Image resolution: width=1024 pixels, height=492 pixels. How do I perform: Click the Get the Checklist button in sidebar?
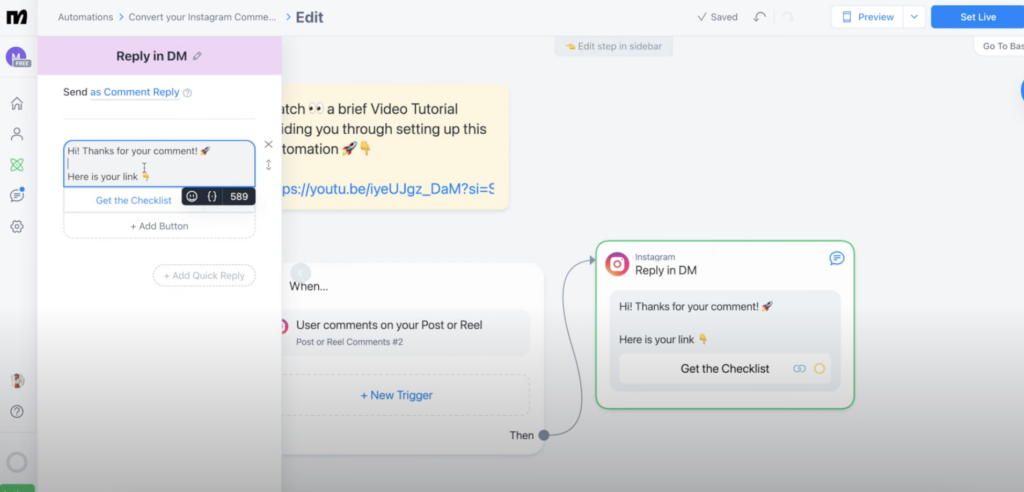tap(133, 200)
